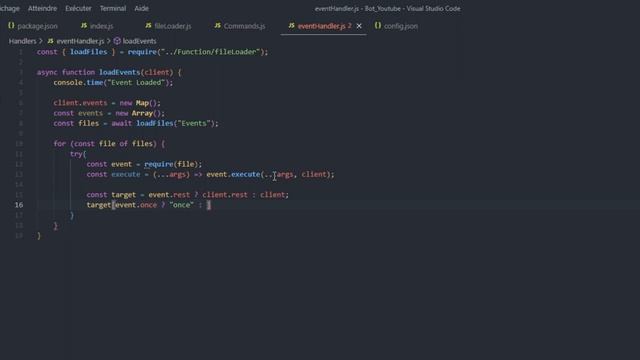Click the JS icon in the breadcrumb
Viewport: 640px width, 360px height.
pyautogui.click(x=50, y=41)
